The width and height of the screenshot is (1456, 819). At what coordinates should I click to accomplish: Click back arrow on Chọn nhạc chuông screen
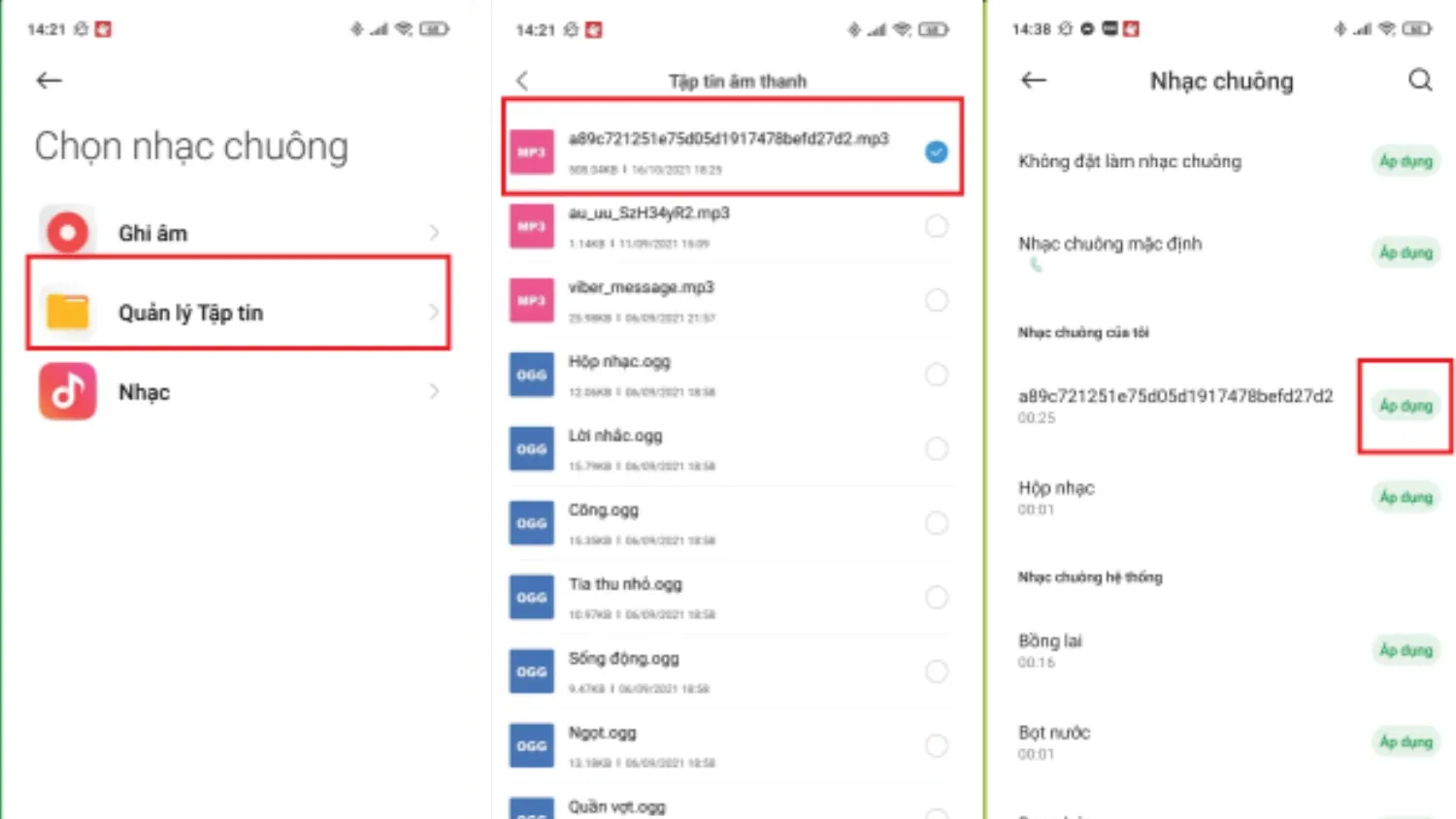click(49, 81)
